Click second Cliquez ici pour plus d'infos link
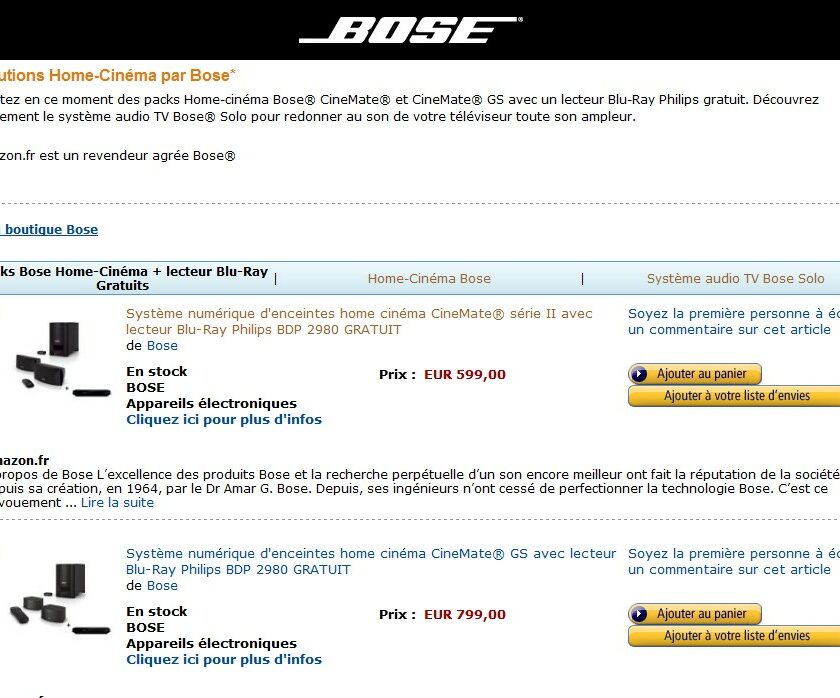Image resolution: width=840 pixels, height=698 pixels. coord(224,659)
